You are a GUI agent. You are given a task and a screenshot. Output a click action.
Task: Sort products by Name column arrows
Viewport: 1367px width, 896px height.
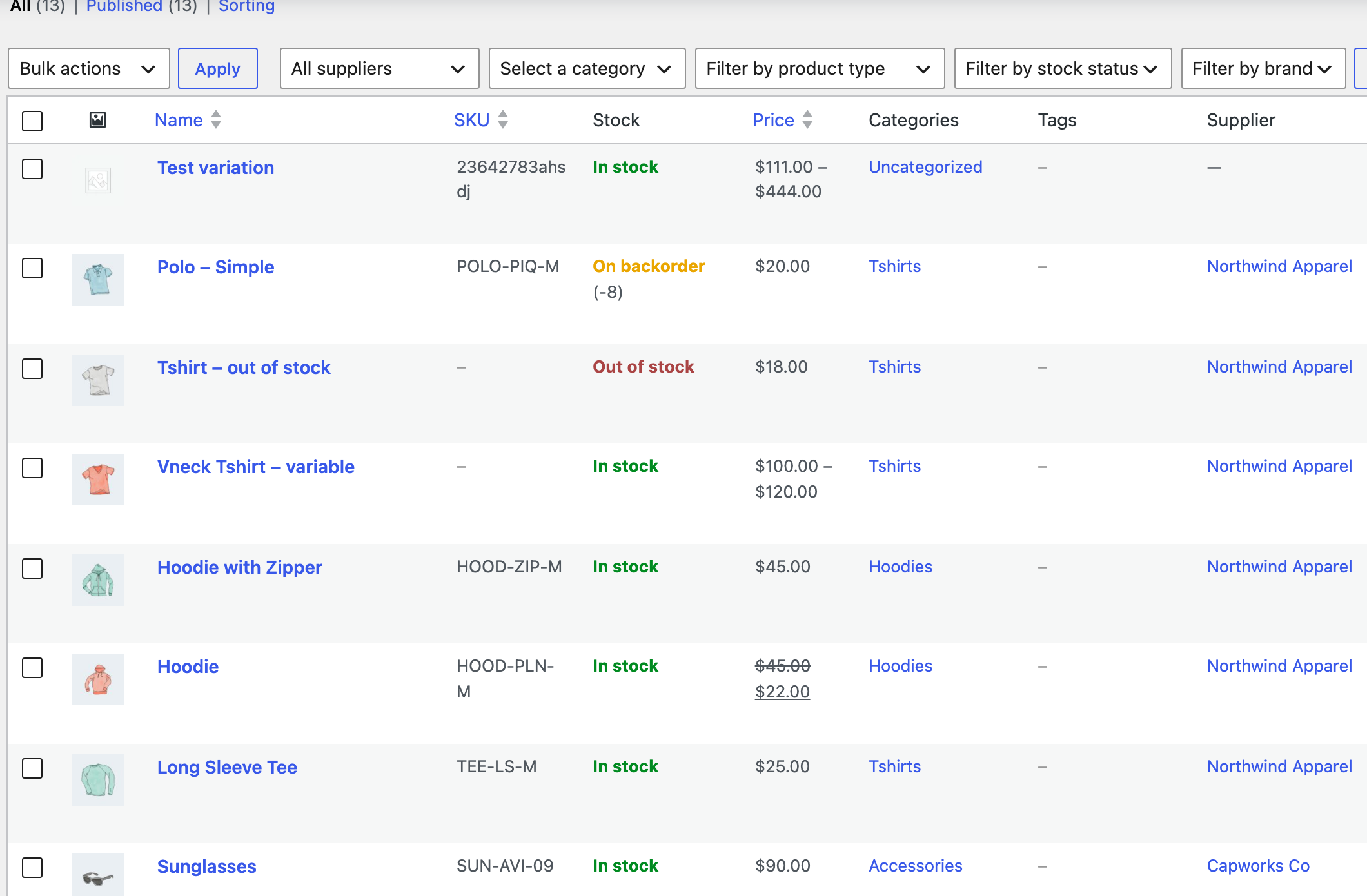pyautogui.click(x=216, y=120)
